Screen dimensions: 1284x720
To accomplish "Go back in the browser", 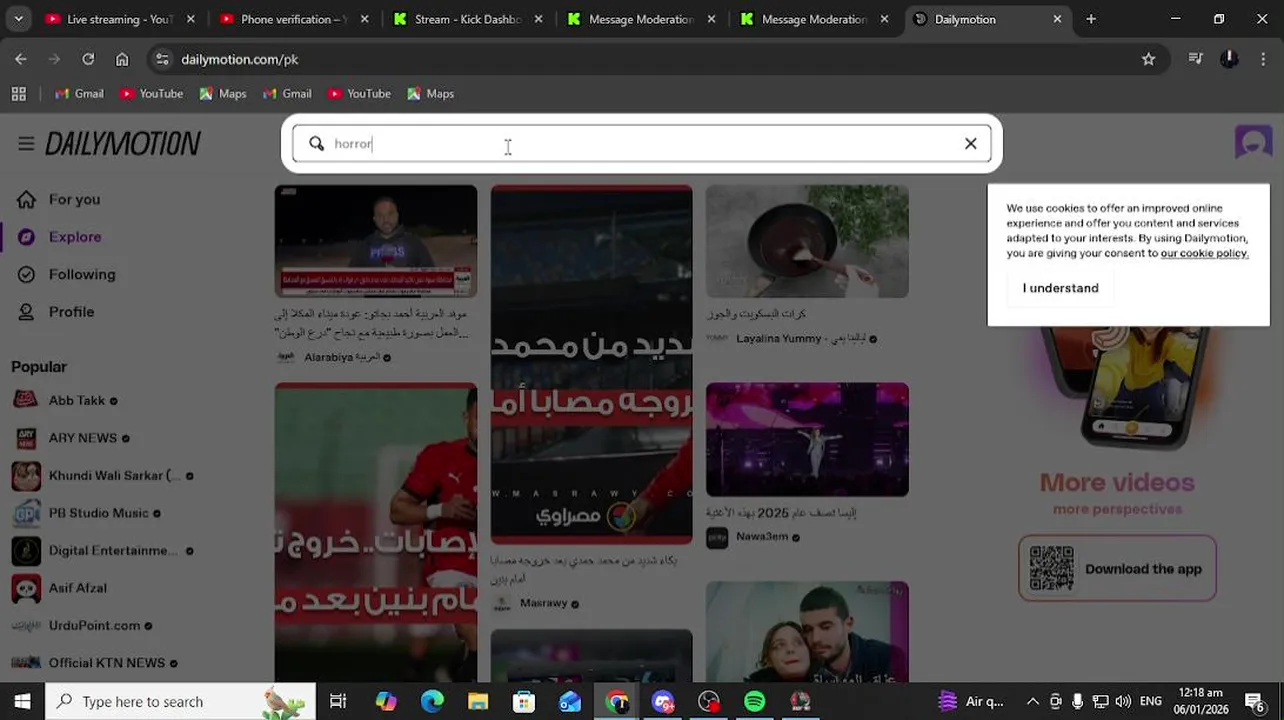I will point(21,59).
